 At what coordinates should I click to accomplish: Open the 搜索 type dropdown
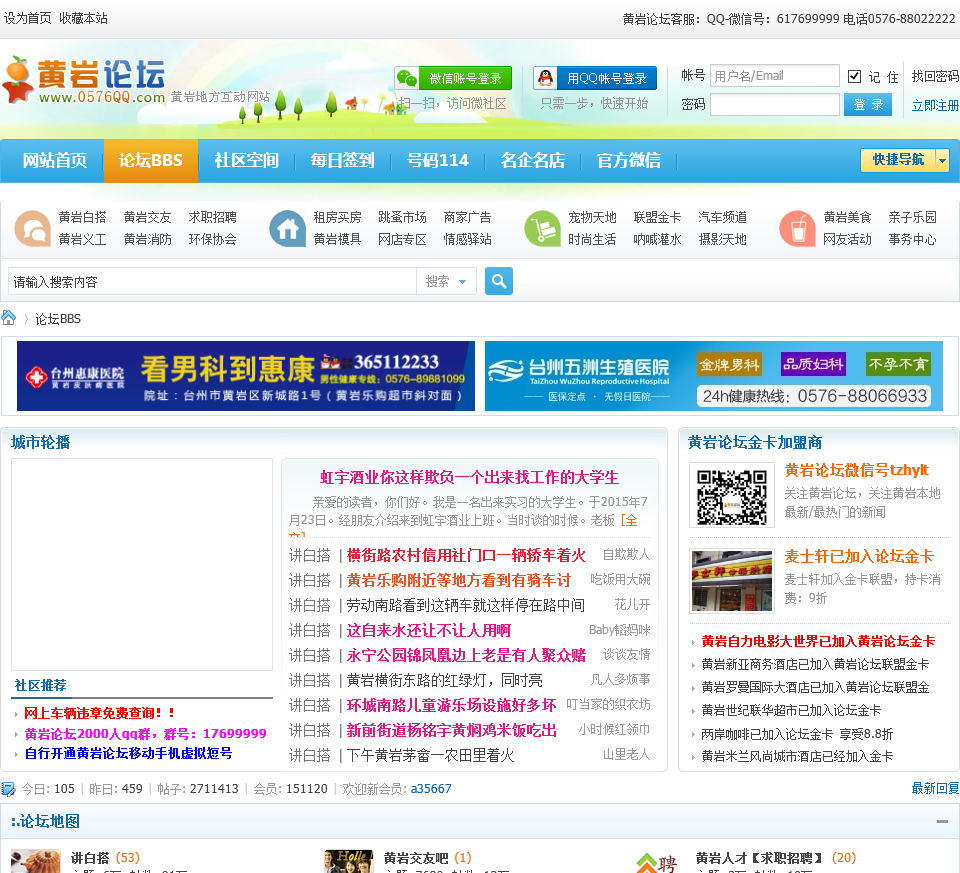click(446, 282)
